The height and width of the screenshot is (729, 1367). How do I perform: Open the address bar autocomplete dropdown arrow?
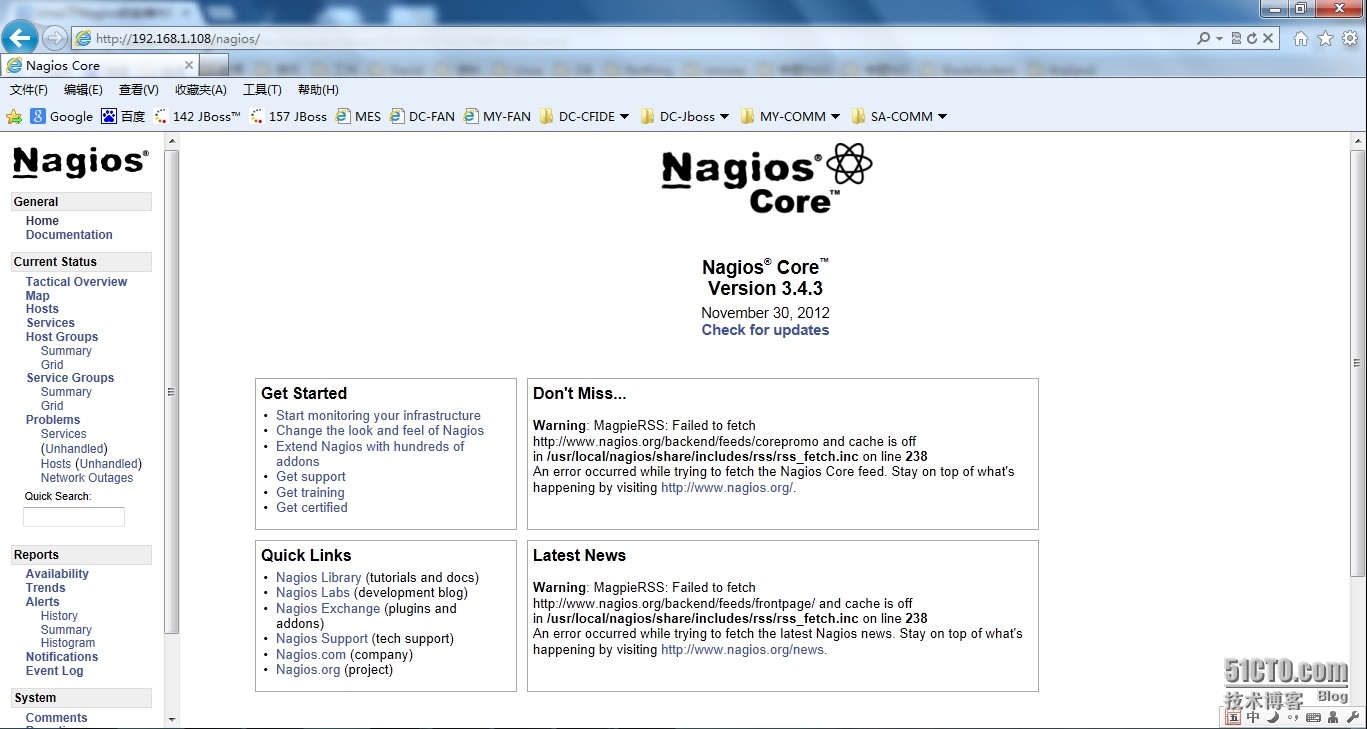[1219, 38]
